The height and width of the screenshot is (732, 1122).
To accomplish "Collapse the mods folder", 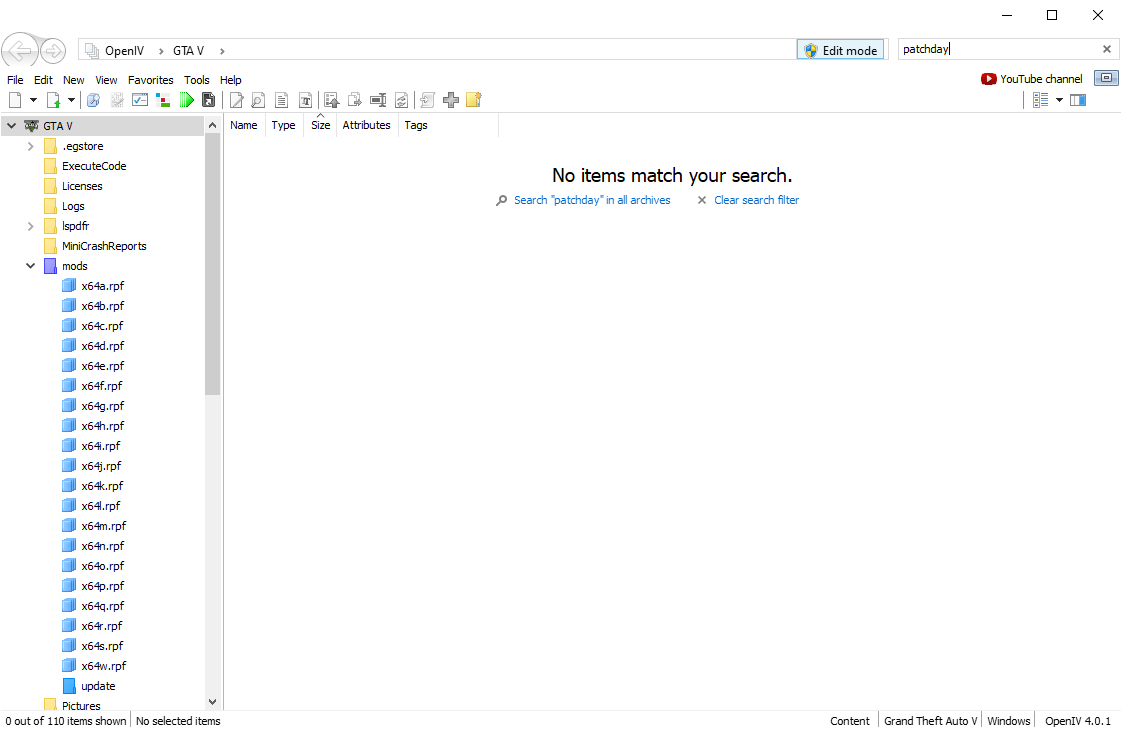I will point(30,266).
